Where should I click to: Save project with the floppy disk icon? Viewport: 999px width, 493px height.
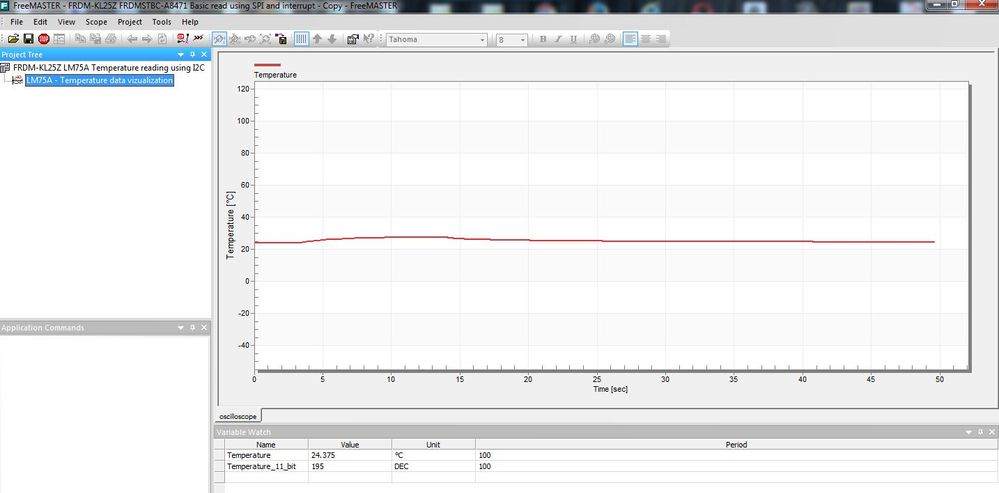click(29, 39)
